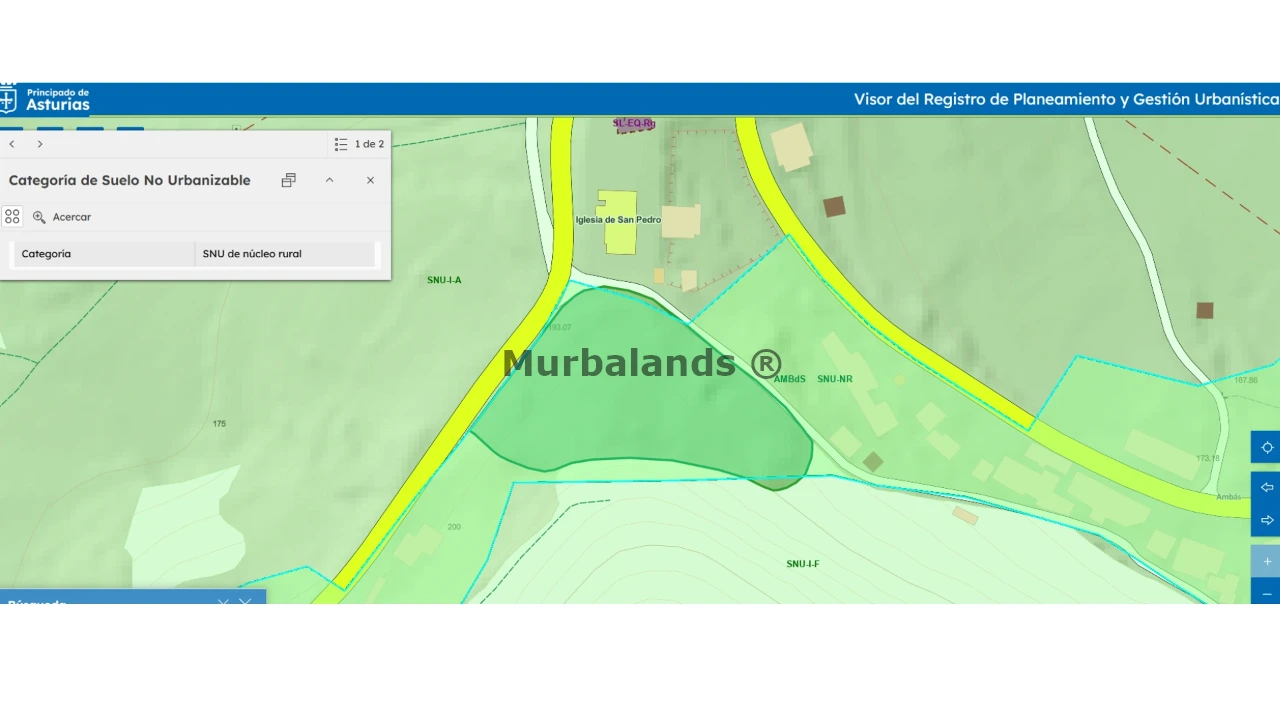
Task: Zoom in with the plus button
Action: click(x=1266, y=561)
